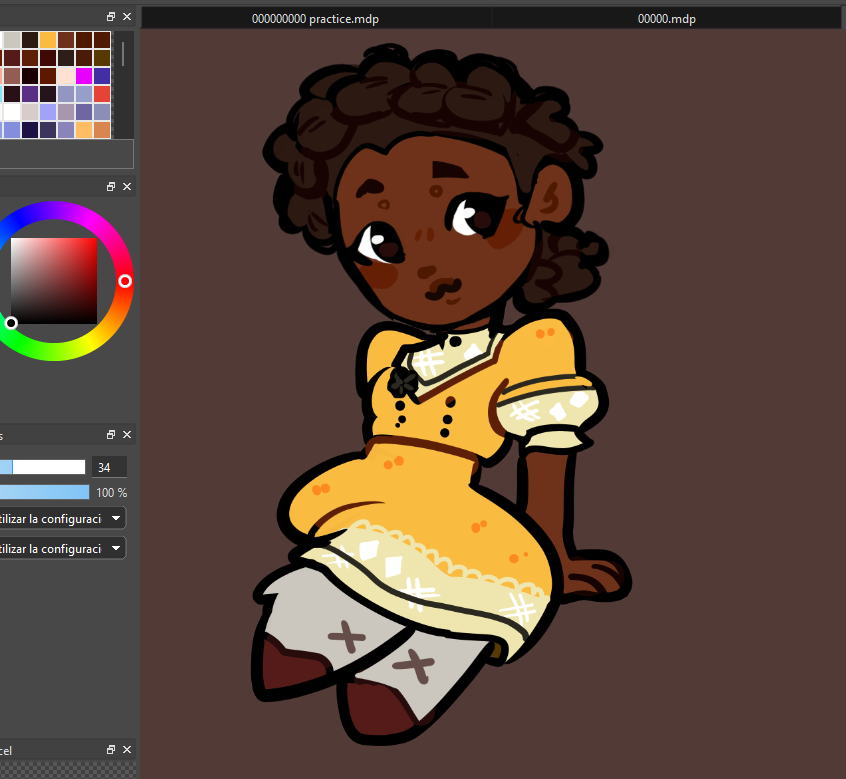Close the bottom 'cel' panel

pos(127,750)
